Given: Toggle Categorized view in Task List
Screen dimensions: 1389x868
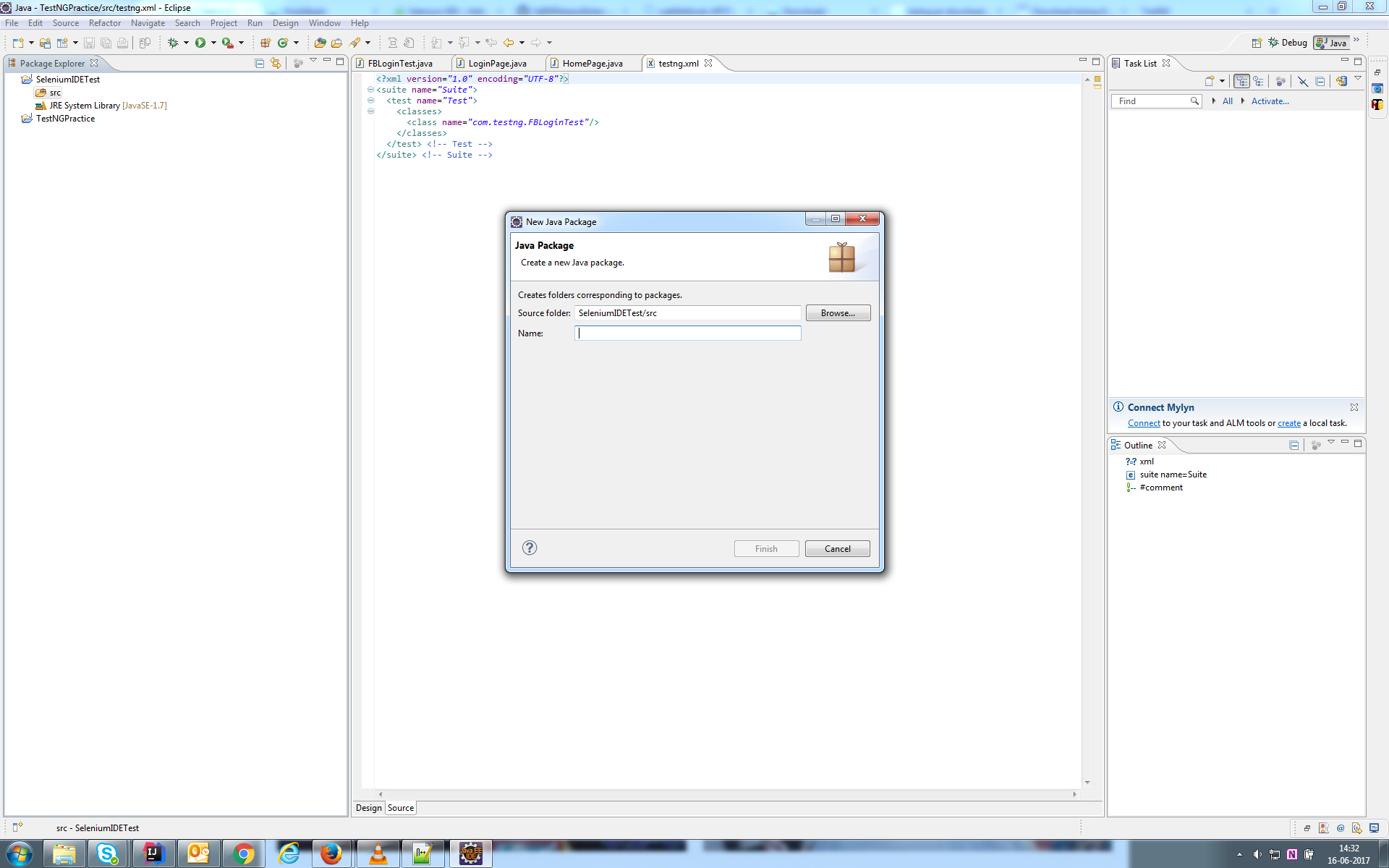Looking at the screenshot, I should pos(1241,81).
